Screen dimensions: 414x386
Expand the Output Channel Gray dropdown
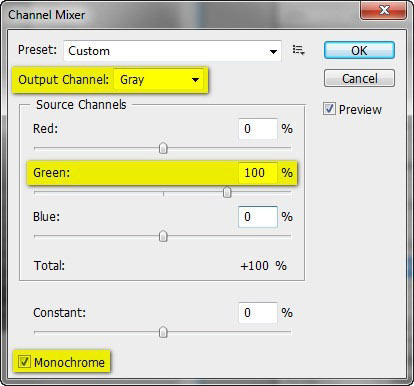[159, 80]
